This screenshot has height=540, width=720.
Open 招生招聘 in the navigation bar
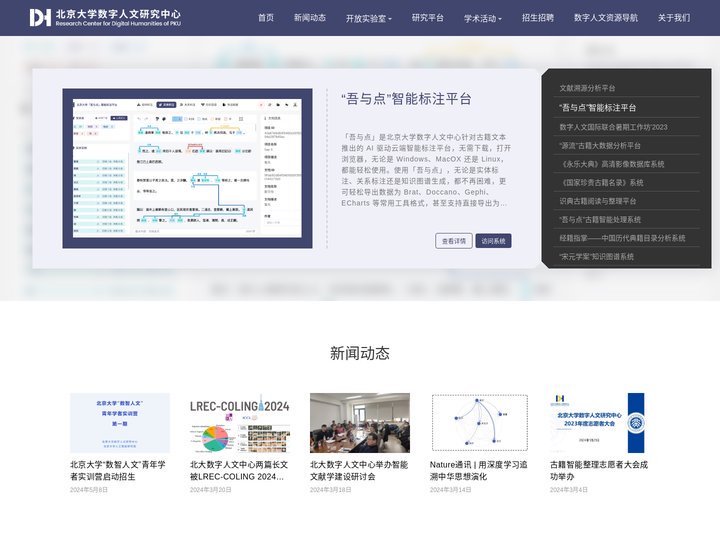click(x=538, y=18)
